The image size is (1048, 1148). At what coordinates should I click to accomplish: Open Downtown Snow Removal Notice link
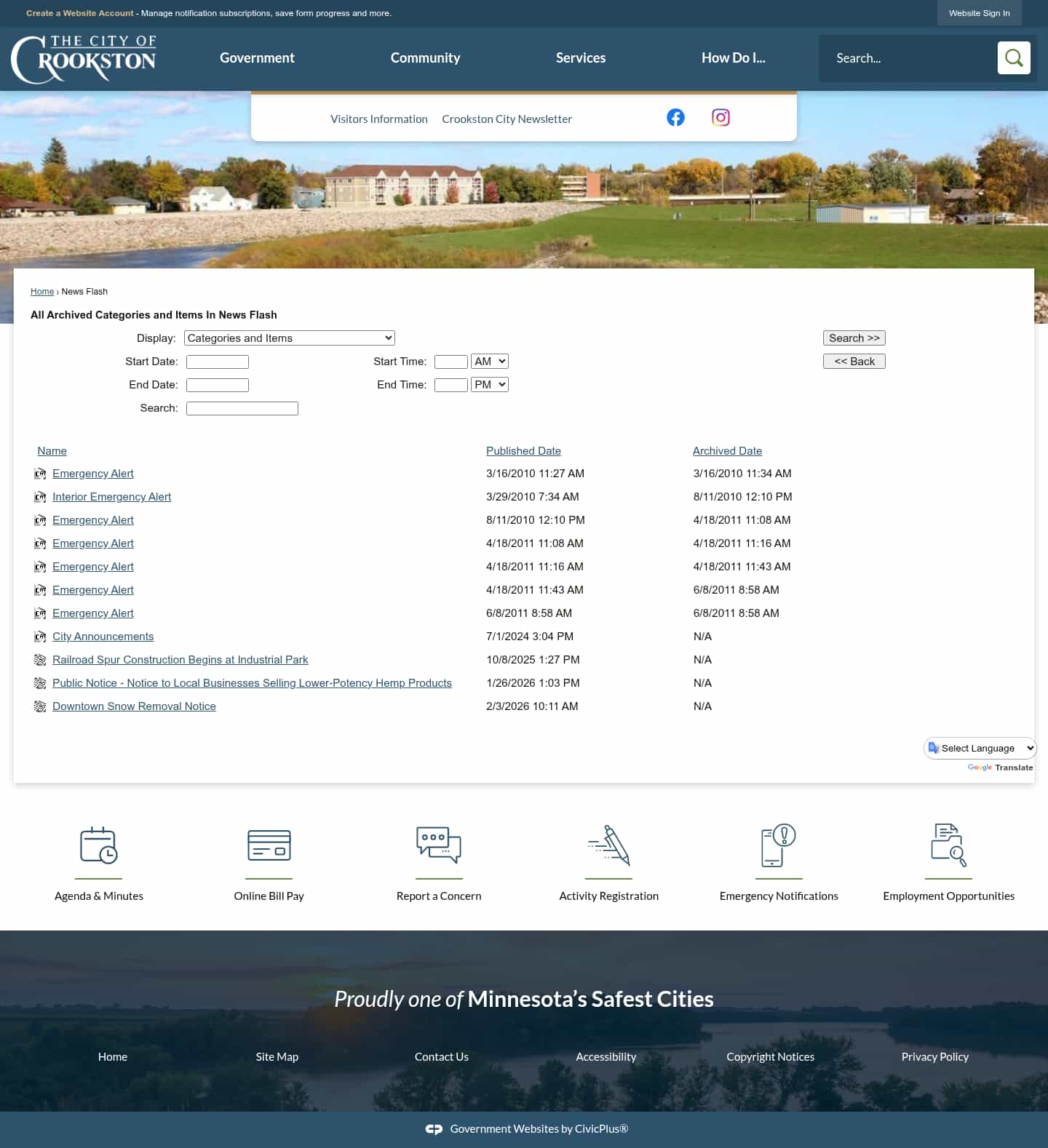[x=134, y=706]
